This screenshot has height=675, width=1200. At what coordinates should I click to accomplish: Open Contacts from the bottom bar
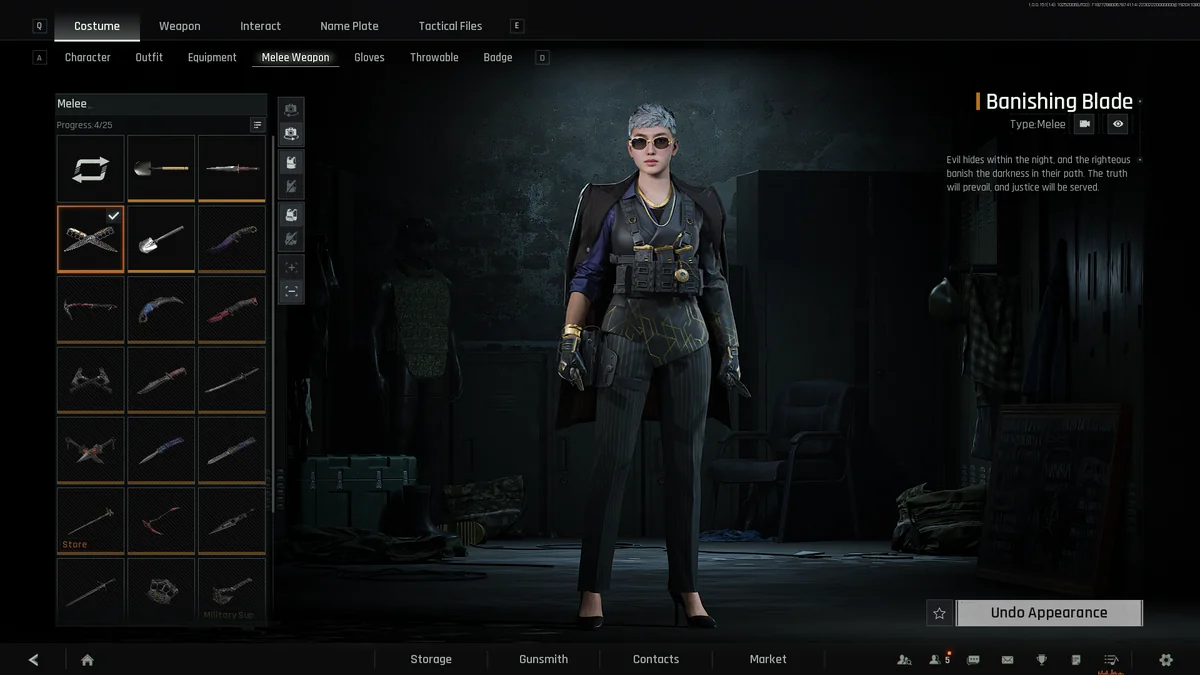pos(656,660)
